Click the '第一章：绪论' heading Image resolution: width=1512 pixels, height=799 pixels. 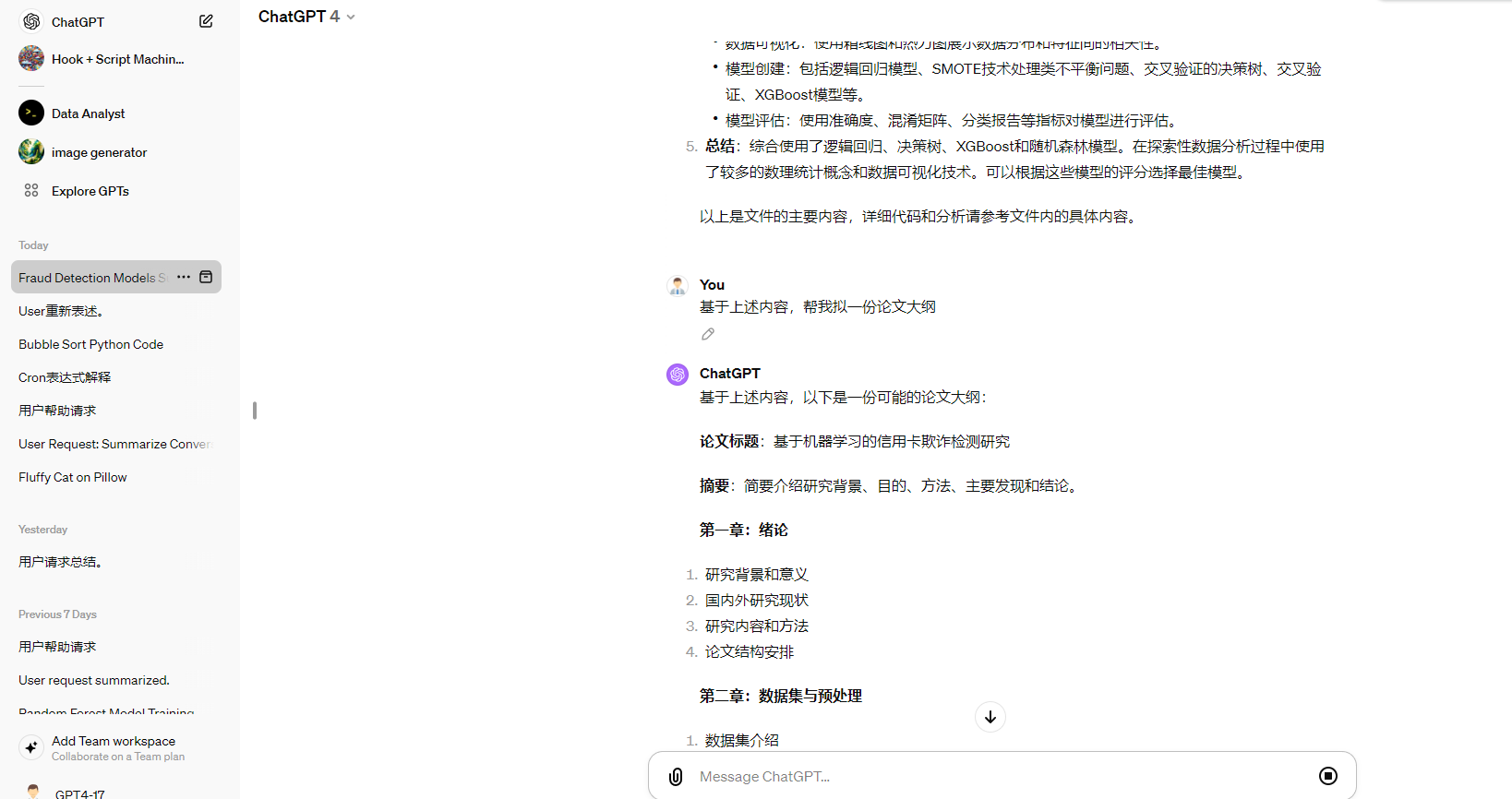(x=744, y=531)
